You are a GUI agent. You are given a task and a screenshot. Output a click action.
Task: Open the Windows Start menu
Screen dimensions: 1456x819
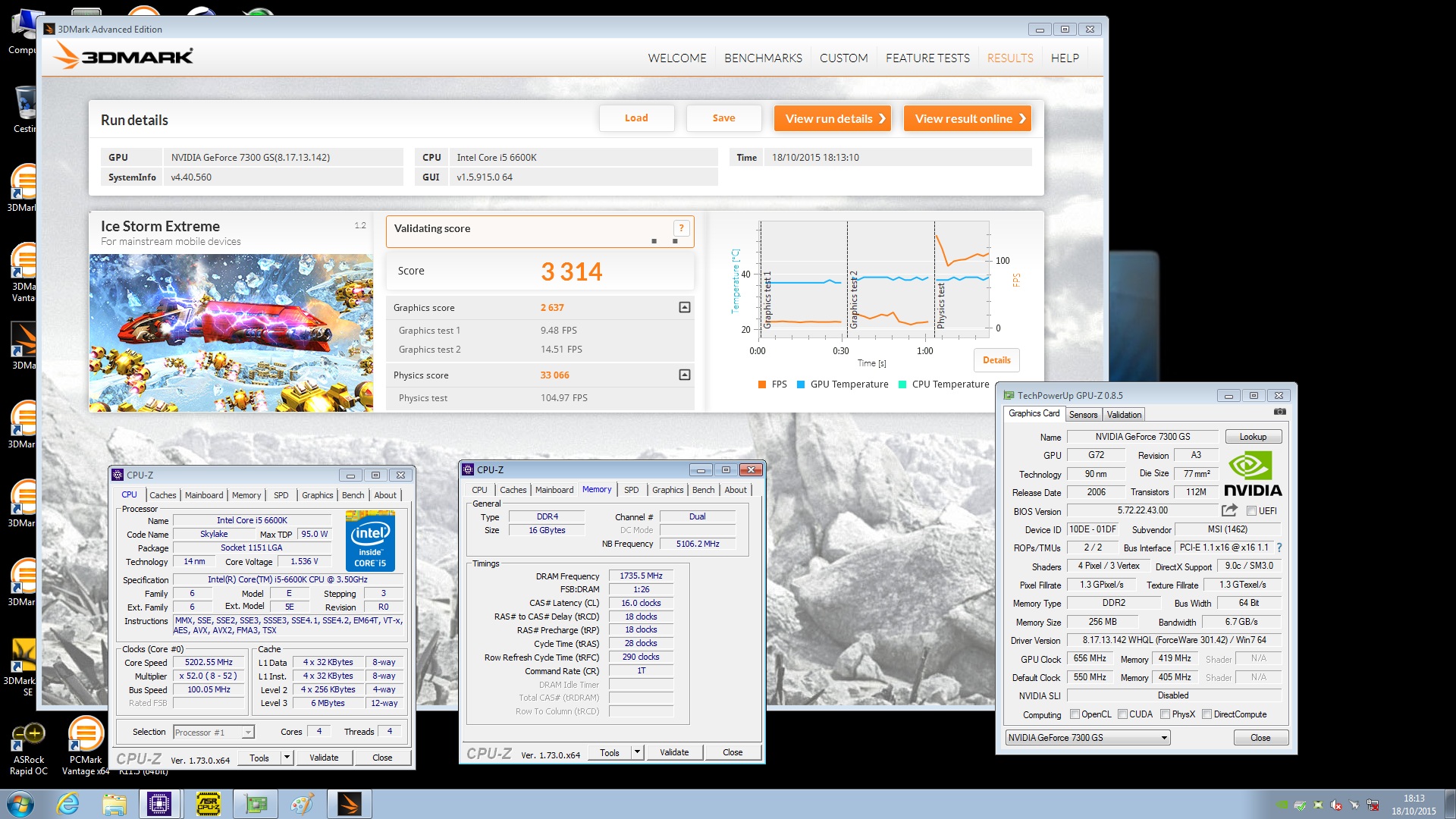[x=20, y=804]
